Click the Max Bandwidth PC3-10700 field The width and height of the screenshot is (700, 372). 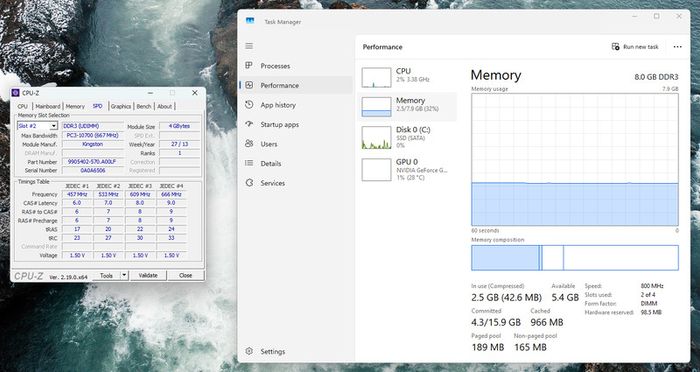(92, 135)
